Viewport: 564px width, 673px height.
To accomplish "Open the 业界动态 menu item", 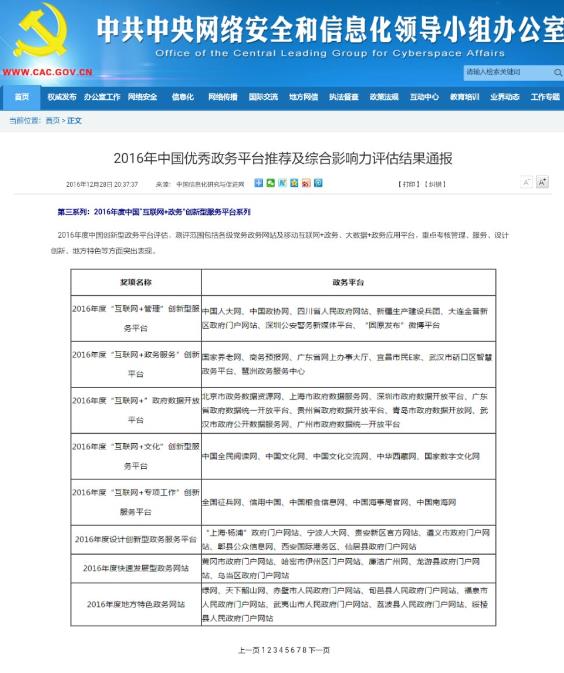I will tap(505, 97).
